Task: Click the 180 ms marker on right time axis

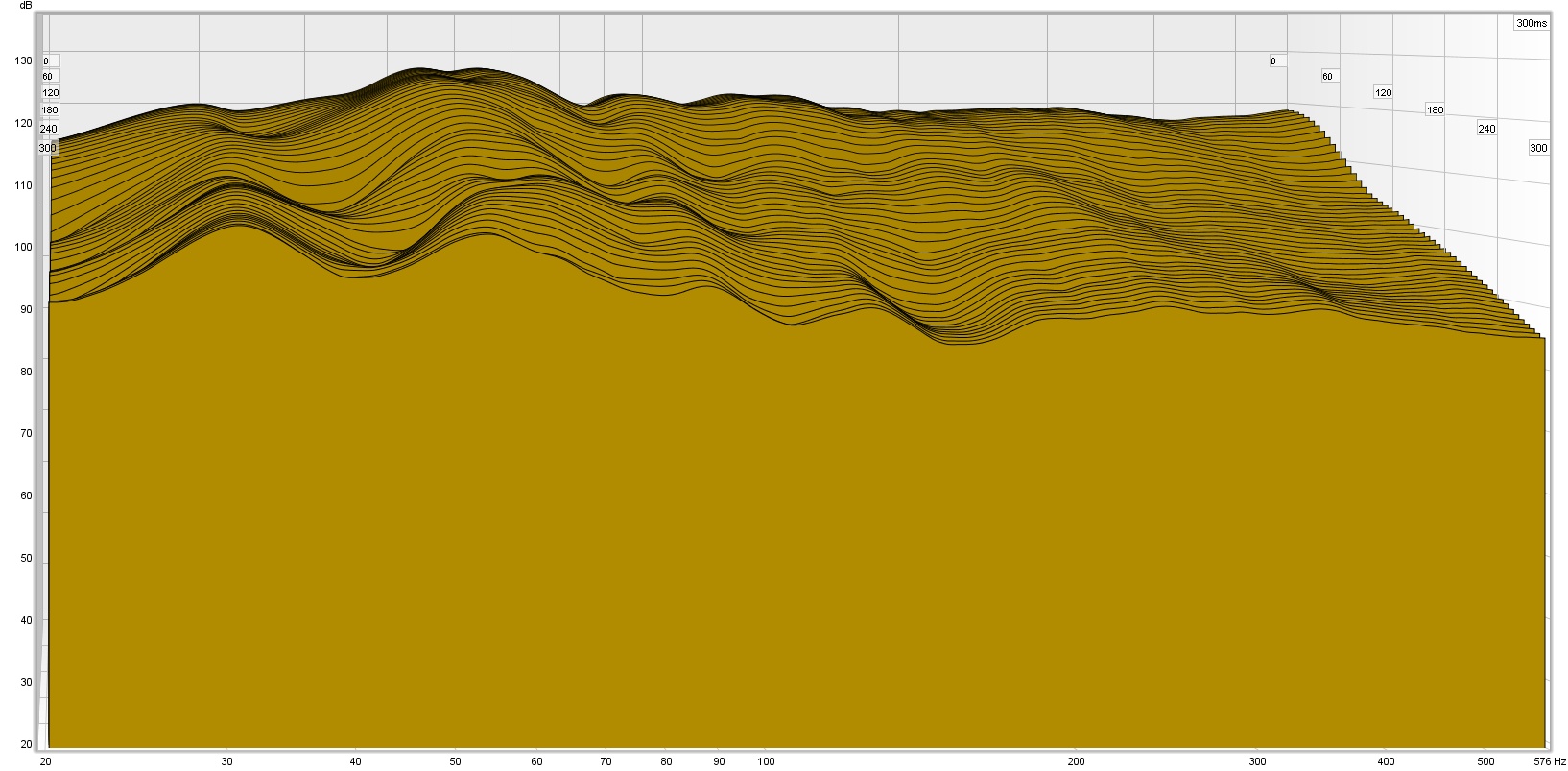Action: tap(1435, 110)
